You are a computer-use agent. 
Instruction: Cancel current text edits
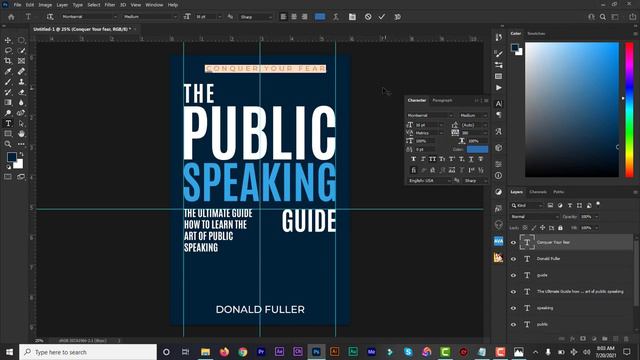pyautogui.click(x=368, y=17)
